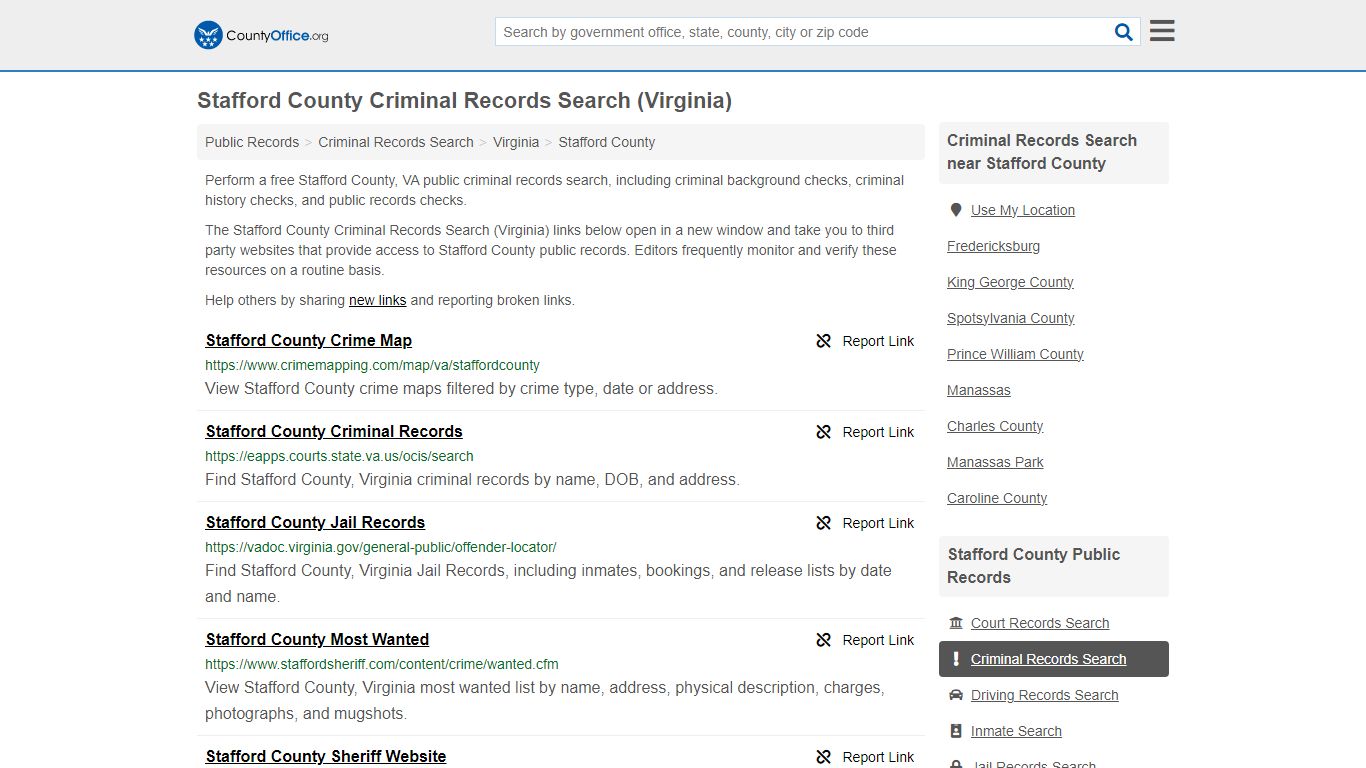The height and width of the screenshot is (768, 1366).
Task: Open the vadoc.virginia.gov offender locator URL
Action: tap(381, 547)
